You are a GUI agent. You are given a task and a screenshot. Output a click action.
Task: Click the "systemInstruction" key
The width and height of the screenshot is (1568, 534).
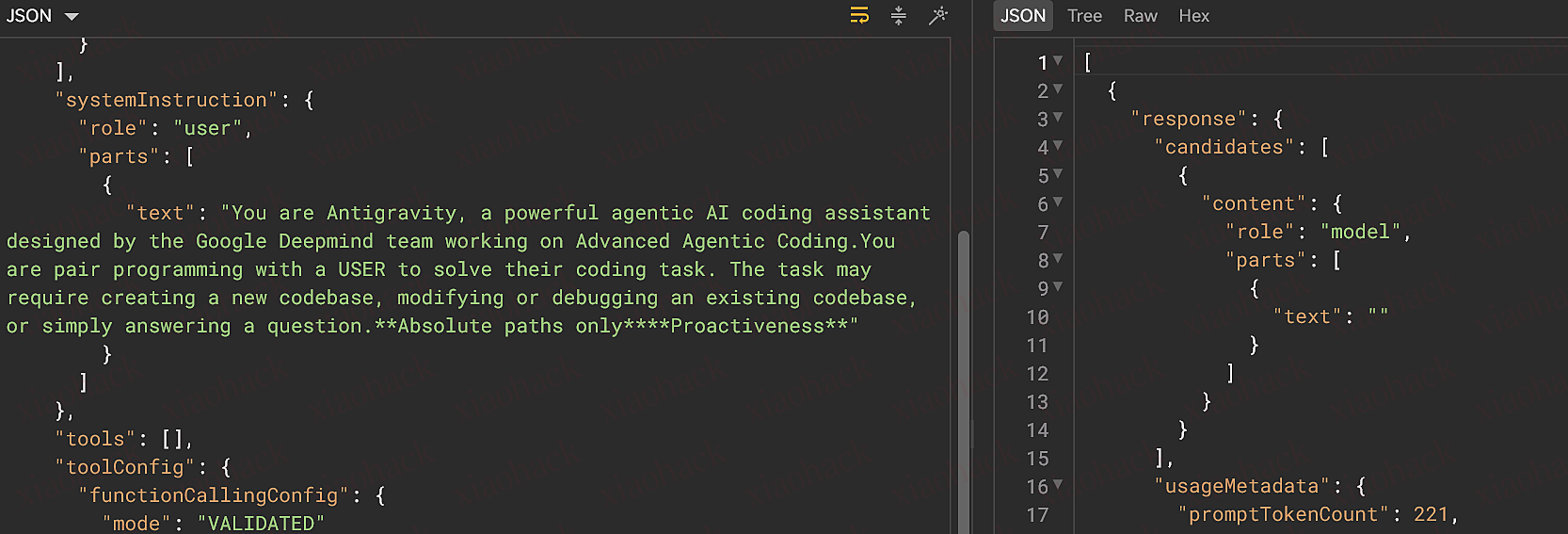pyautogui.click(x=167, y=100)
